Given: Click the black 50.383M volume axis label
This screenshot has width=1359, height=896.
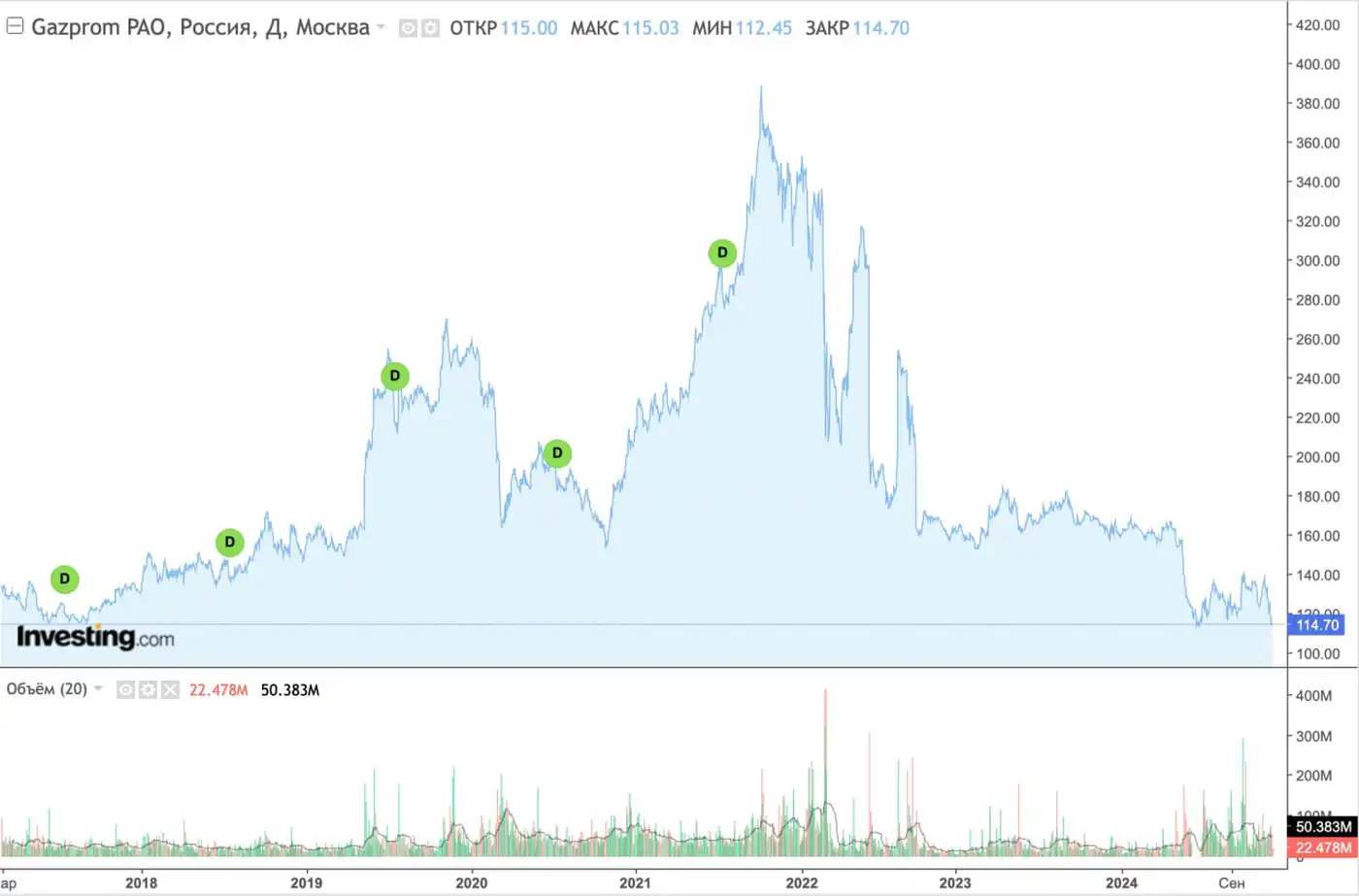Looking at the screenshot, I should click(1323, 827).
